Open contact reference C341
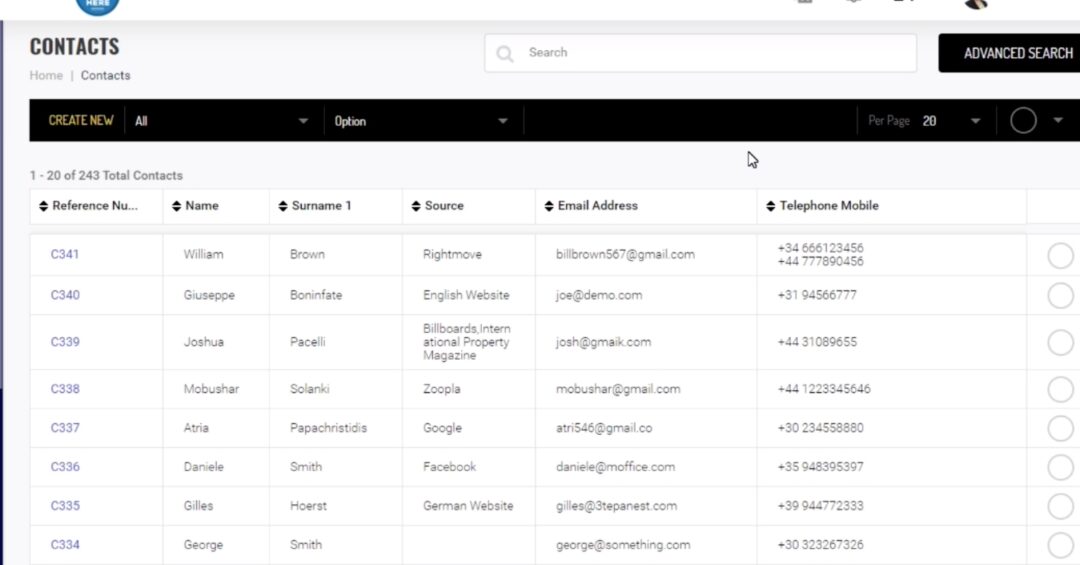1080x565 pixels. pyautogui.click(x=65, y=254)
